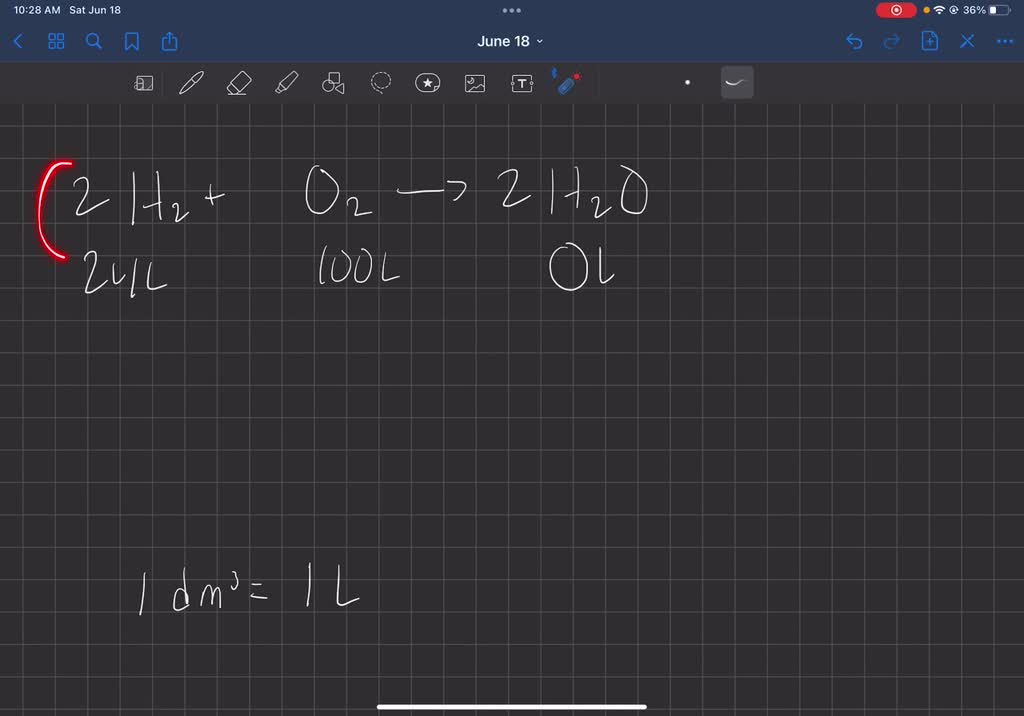The width and height of the screenshot is (1024, 716).
Task: Select the Eraser tool
Action: [x=238, y=83]
